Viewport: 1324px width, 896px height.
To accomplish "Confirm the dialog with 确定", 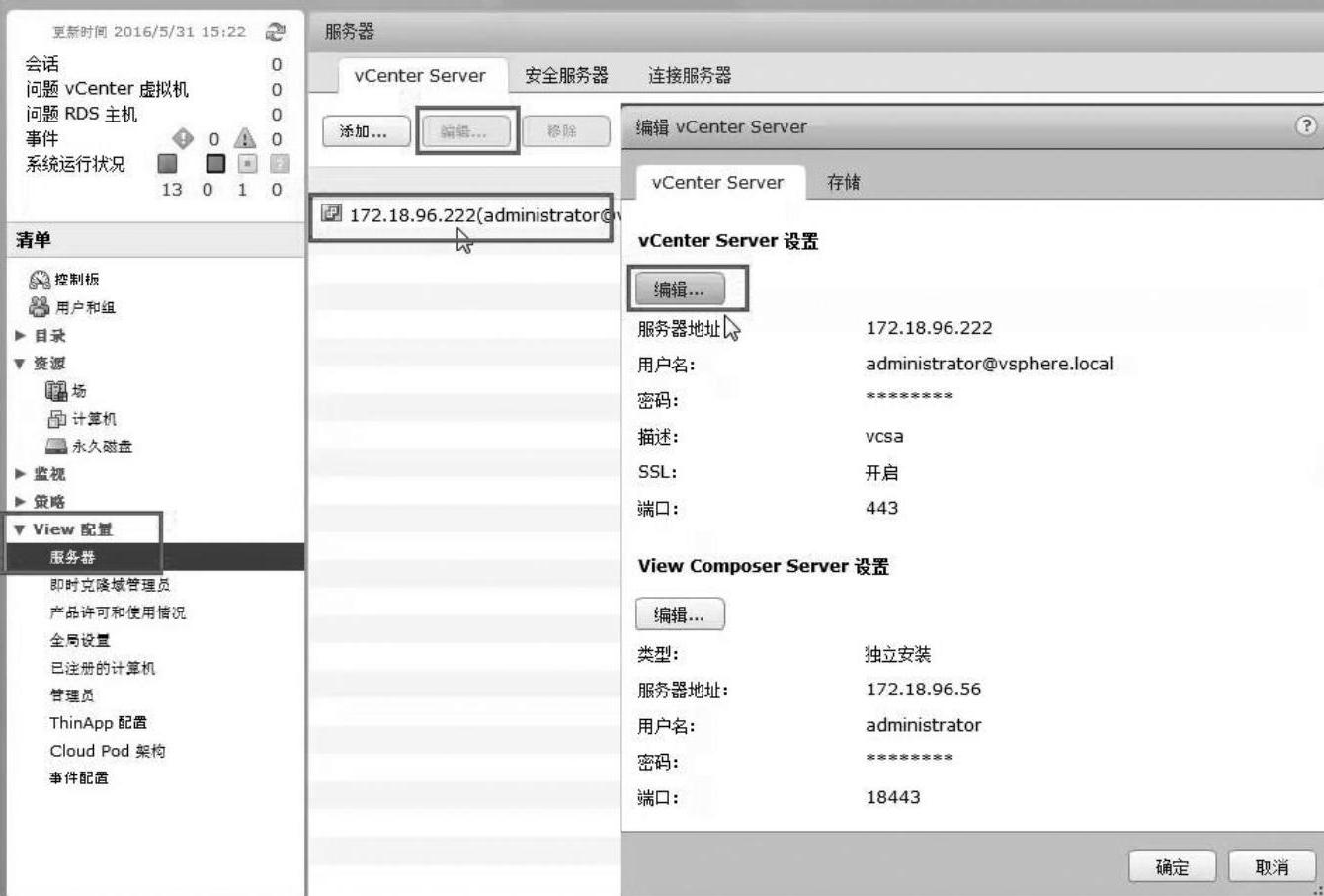I will (1173, 867).
